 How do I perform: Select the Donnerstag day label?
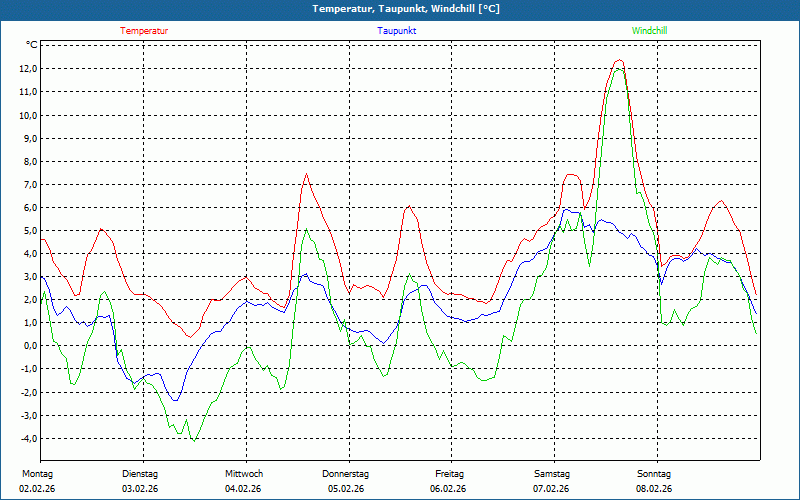click(346, 474)
